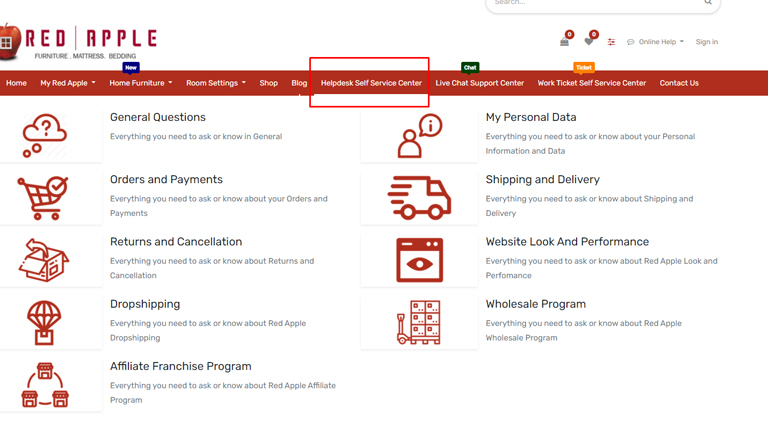The width and height of the screenshot is (768, 425).
Task: Go to Live Chat Support Center
Action: tap(479, 83)
